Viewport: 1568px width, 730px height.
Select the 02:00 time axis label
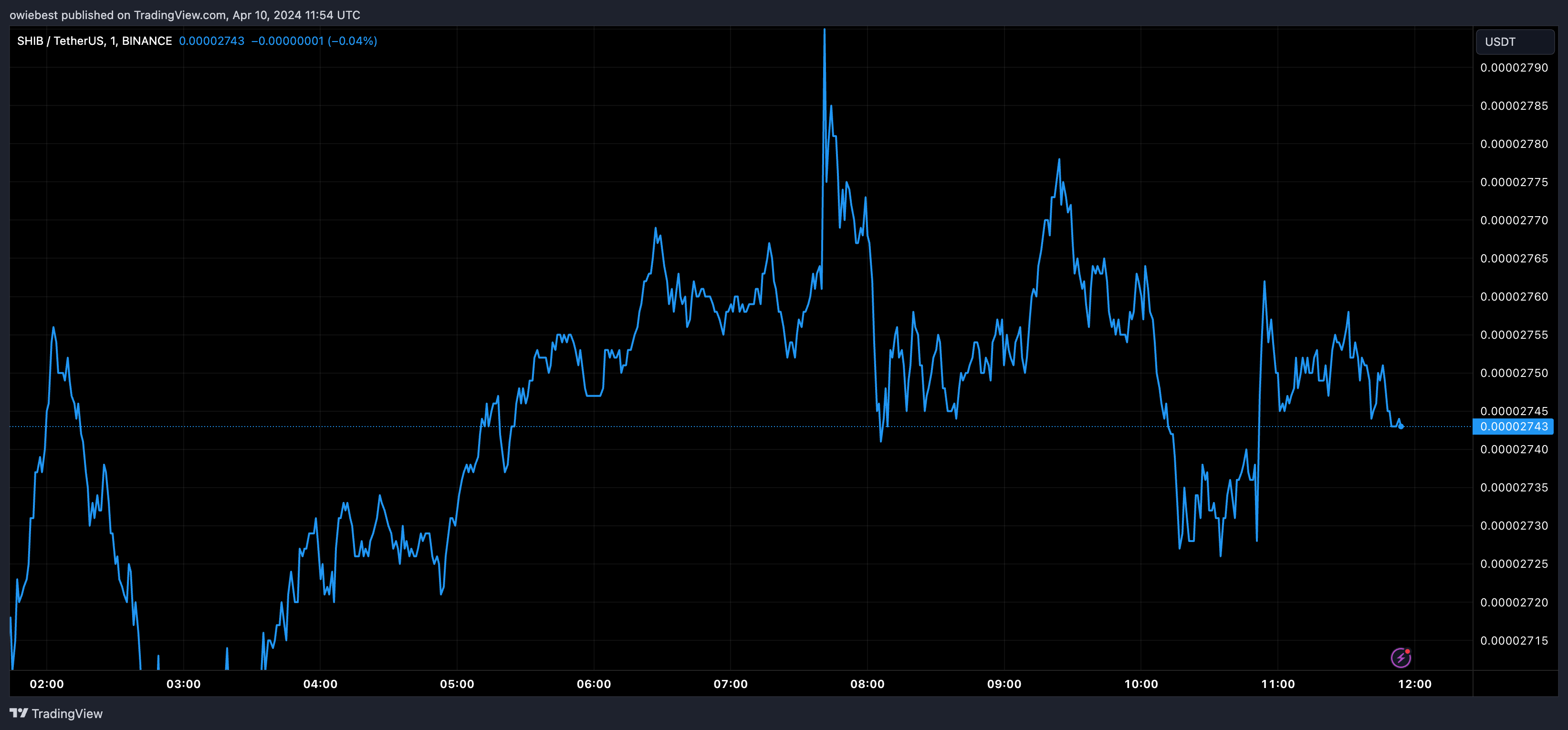point(46,684)
